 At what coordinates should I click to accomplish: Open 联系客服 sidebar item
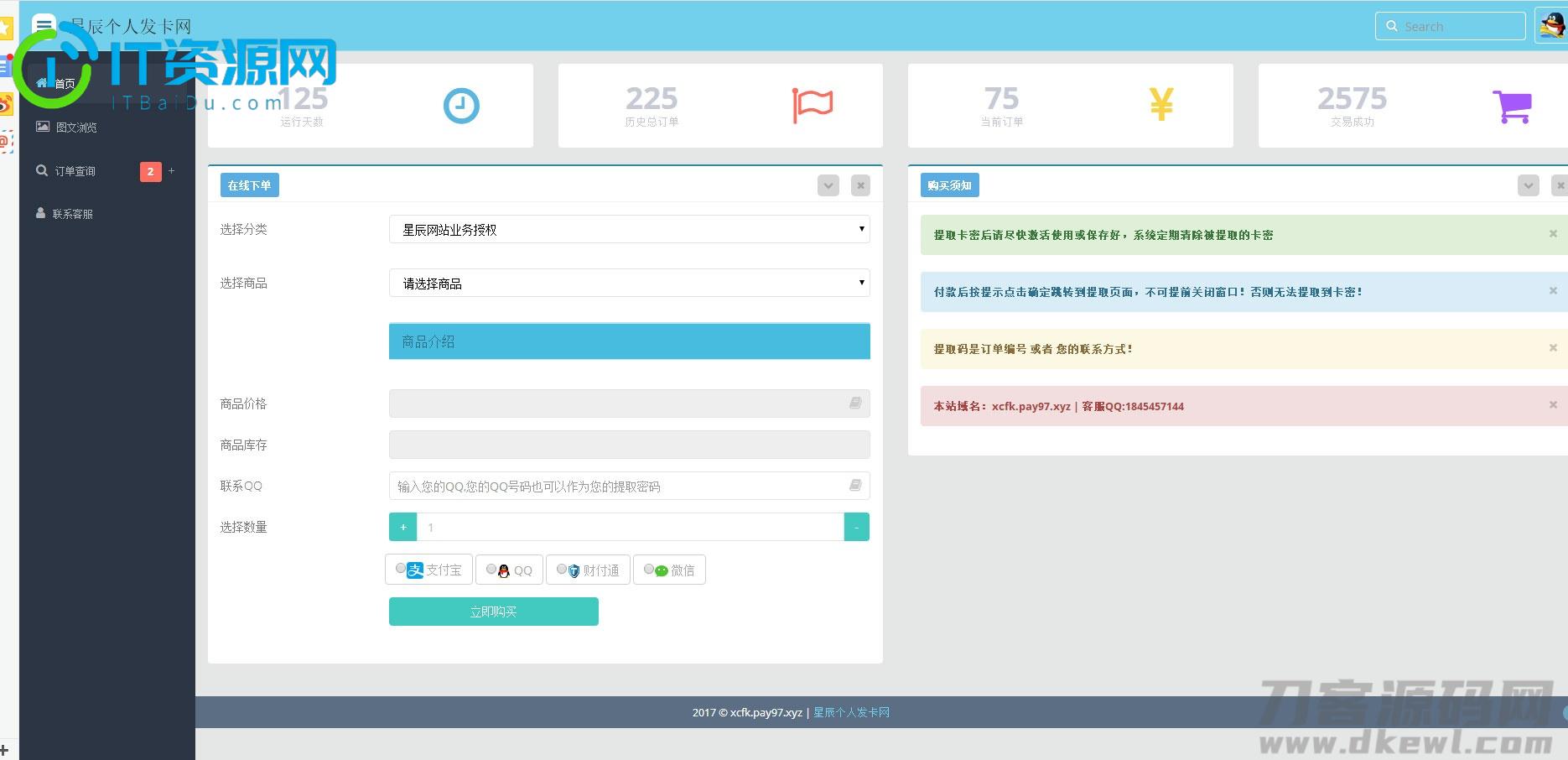[107, 213]
